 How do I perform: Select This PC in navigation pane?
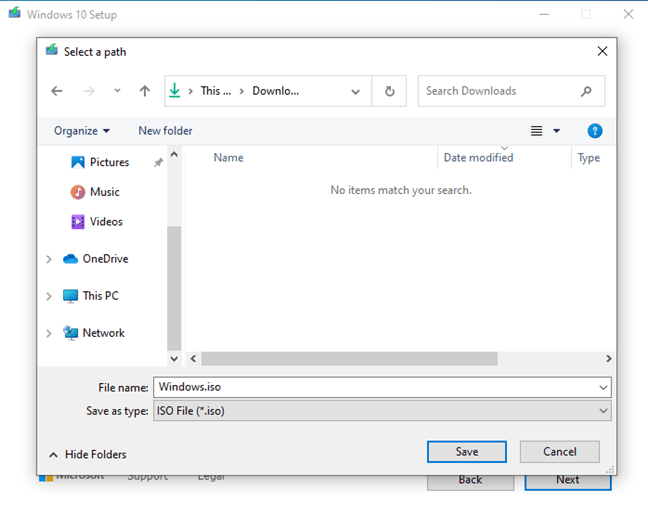[x=91, y=296]
